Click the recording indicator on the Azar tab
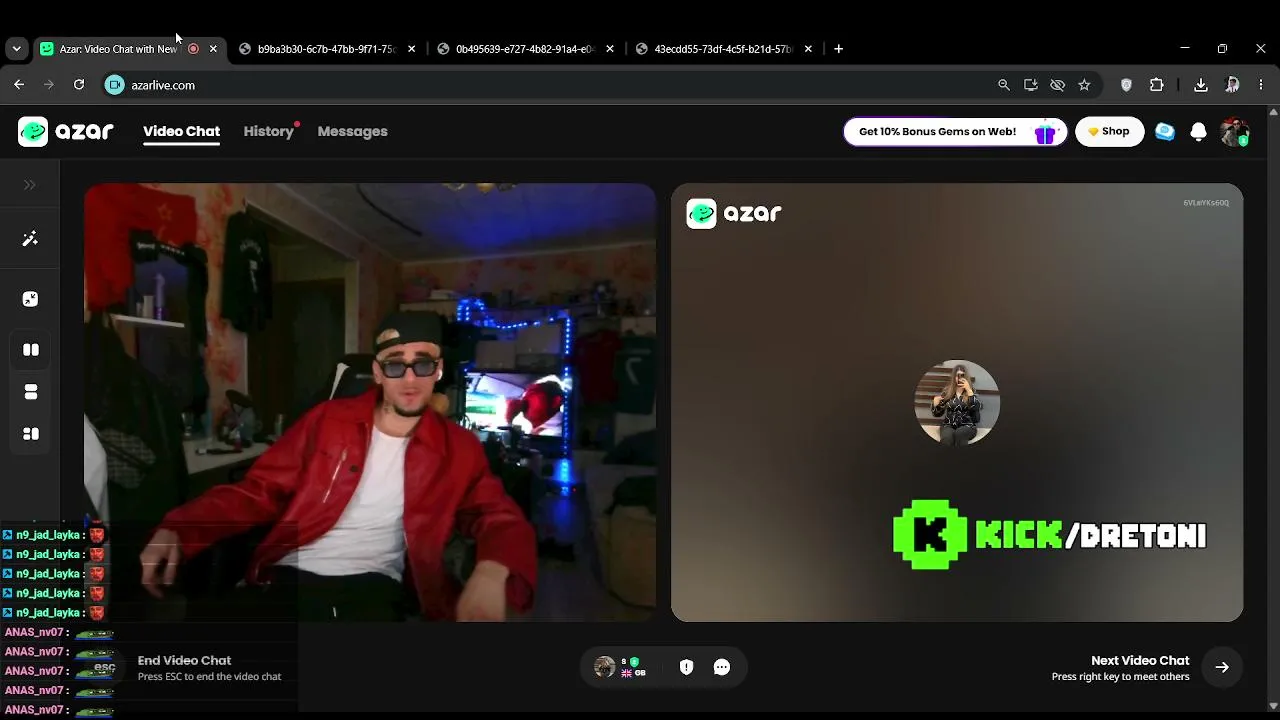This screenshot has height=720, width=1280. [193, 48]
